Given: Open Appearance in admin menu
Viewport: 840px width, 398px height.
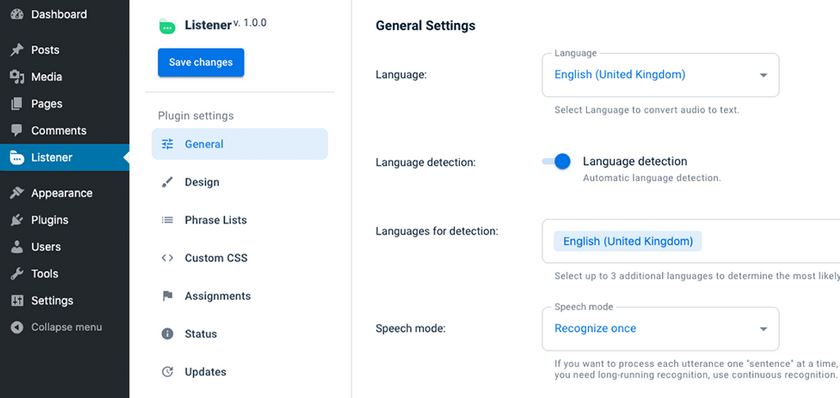Looking at the screenshot, I should tap(64, 193).
